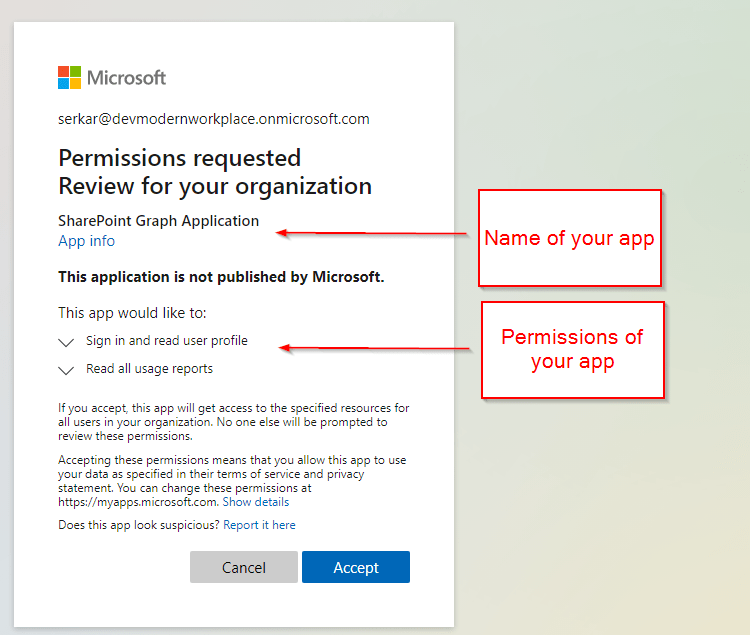Expand the chevron beside Sign in and read user profile
The height and width of the screenshot is (635, 750).
click(67, 342)
